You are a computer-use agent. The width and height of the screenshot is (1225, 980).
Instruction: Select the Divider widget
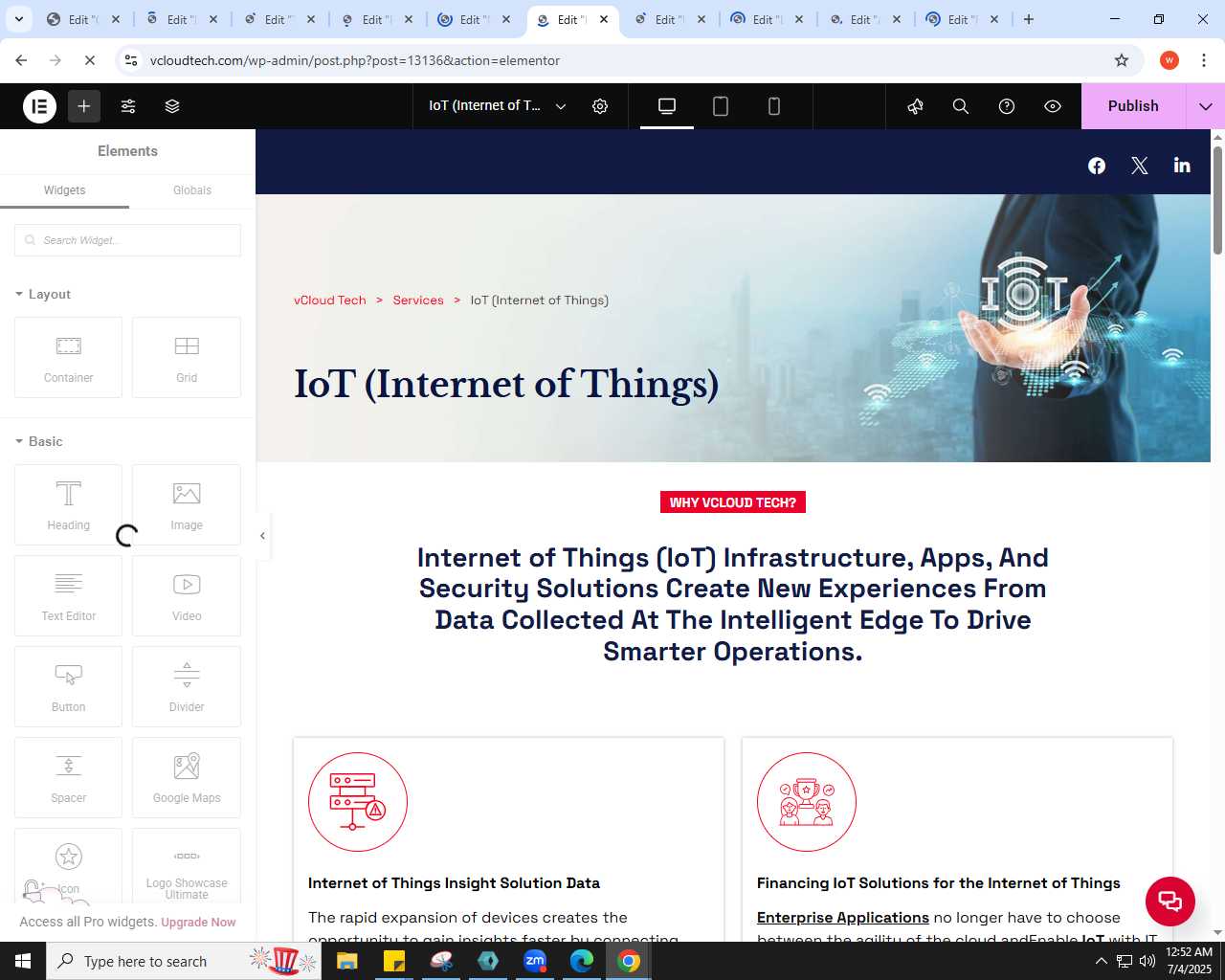187,686
